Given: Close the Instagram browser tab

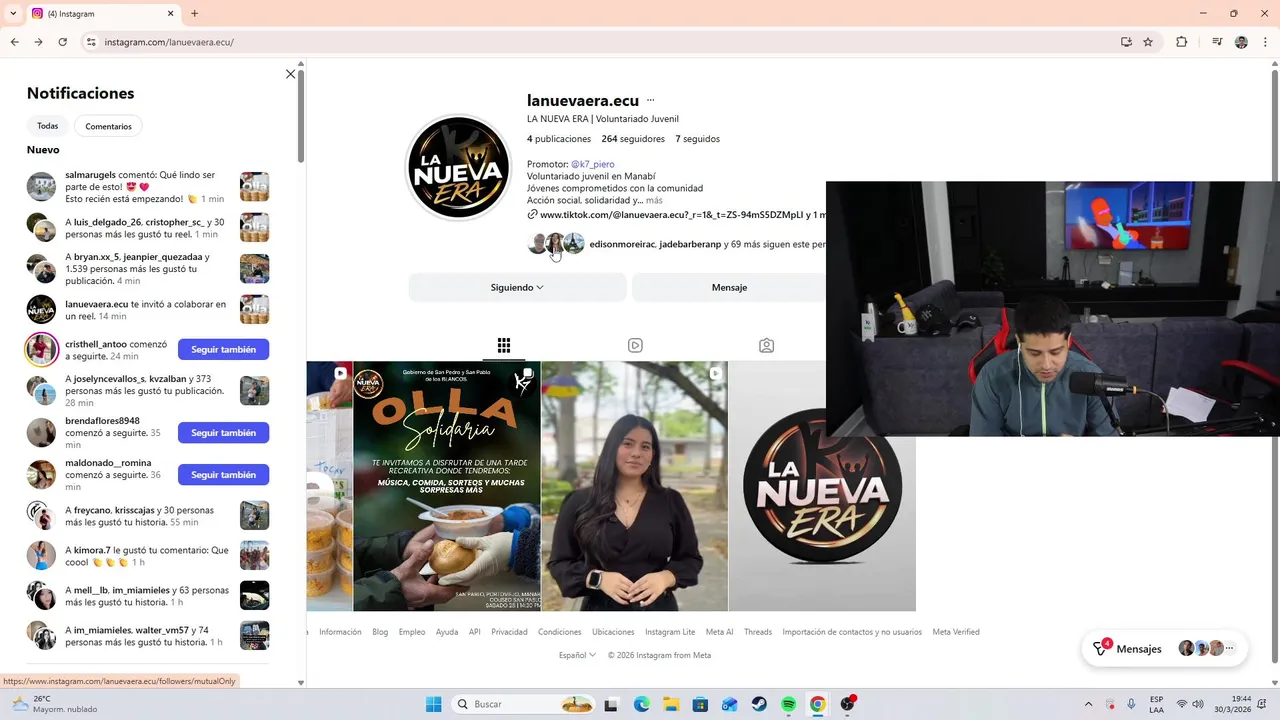Looking at the screenshot, I should click(x=170, y=14).
